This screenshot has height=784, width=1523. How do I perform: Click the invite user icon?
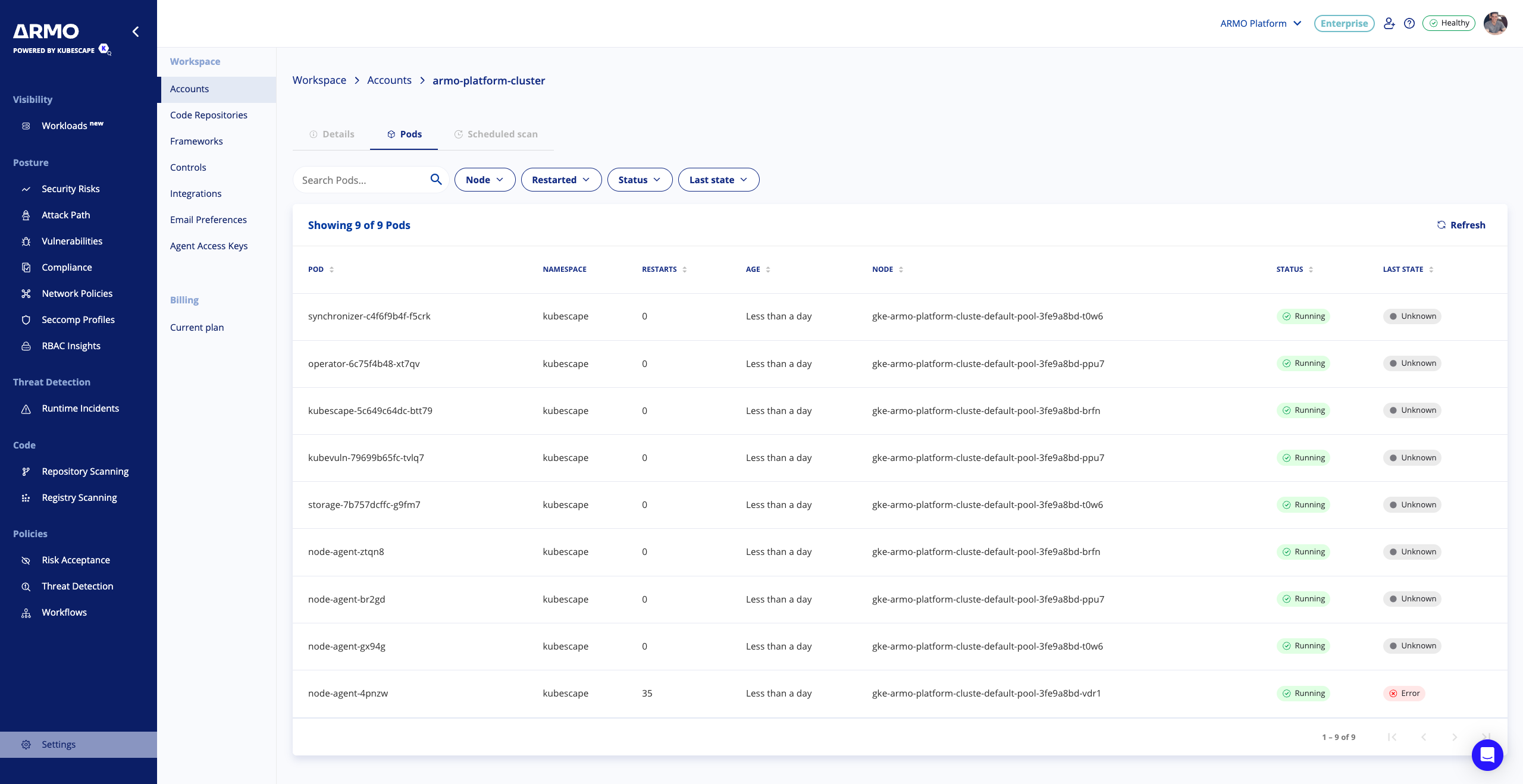click(1389, 23)
